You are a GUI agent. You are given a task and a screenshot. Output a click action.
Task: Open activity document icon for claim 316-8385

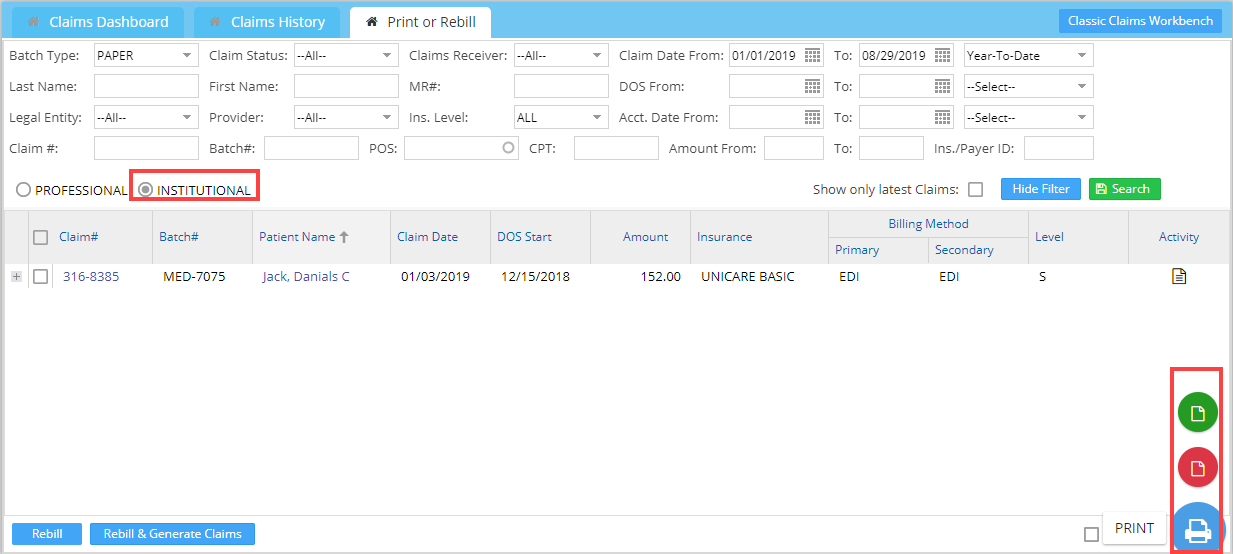1178,277
